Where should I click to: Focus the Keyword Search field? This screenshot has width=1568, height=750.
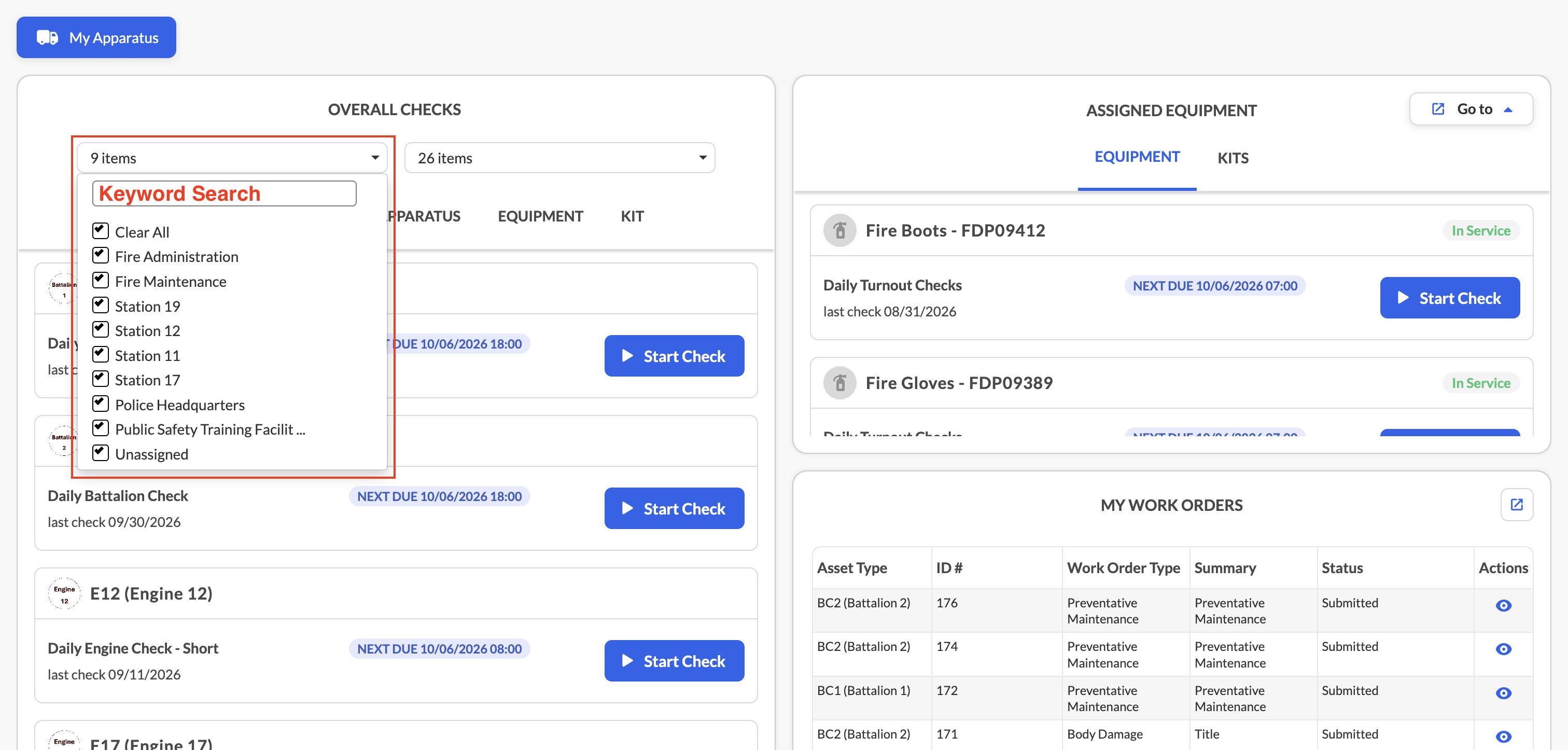pos(224,193)
